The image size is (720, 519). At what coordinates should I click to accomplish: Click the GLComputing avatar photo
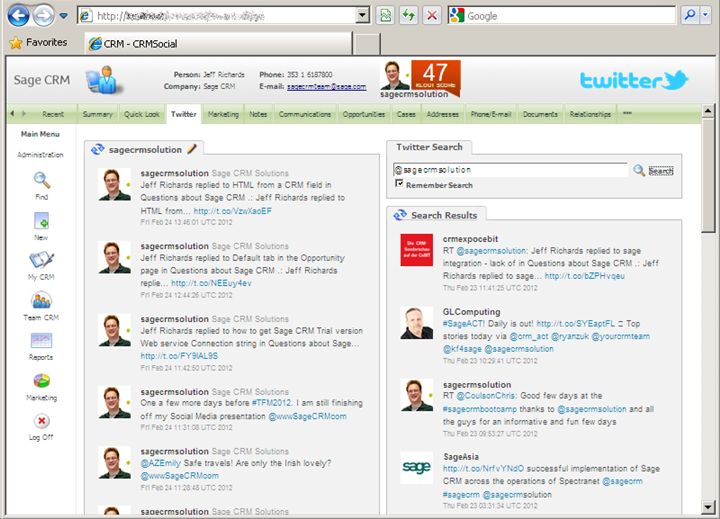[x=416, y=323]
